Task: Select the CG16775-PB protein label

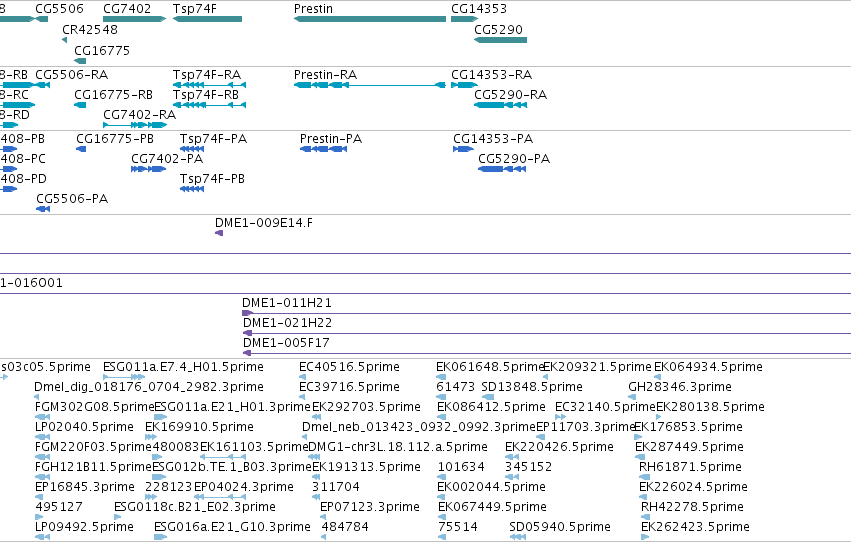Action: coord(115,138)
